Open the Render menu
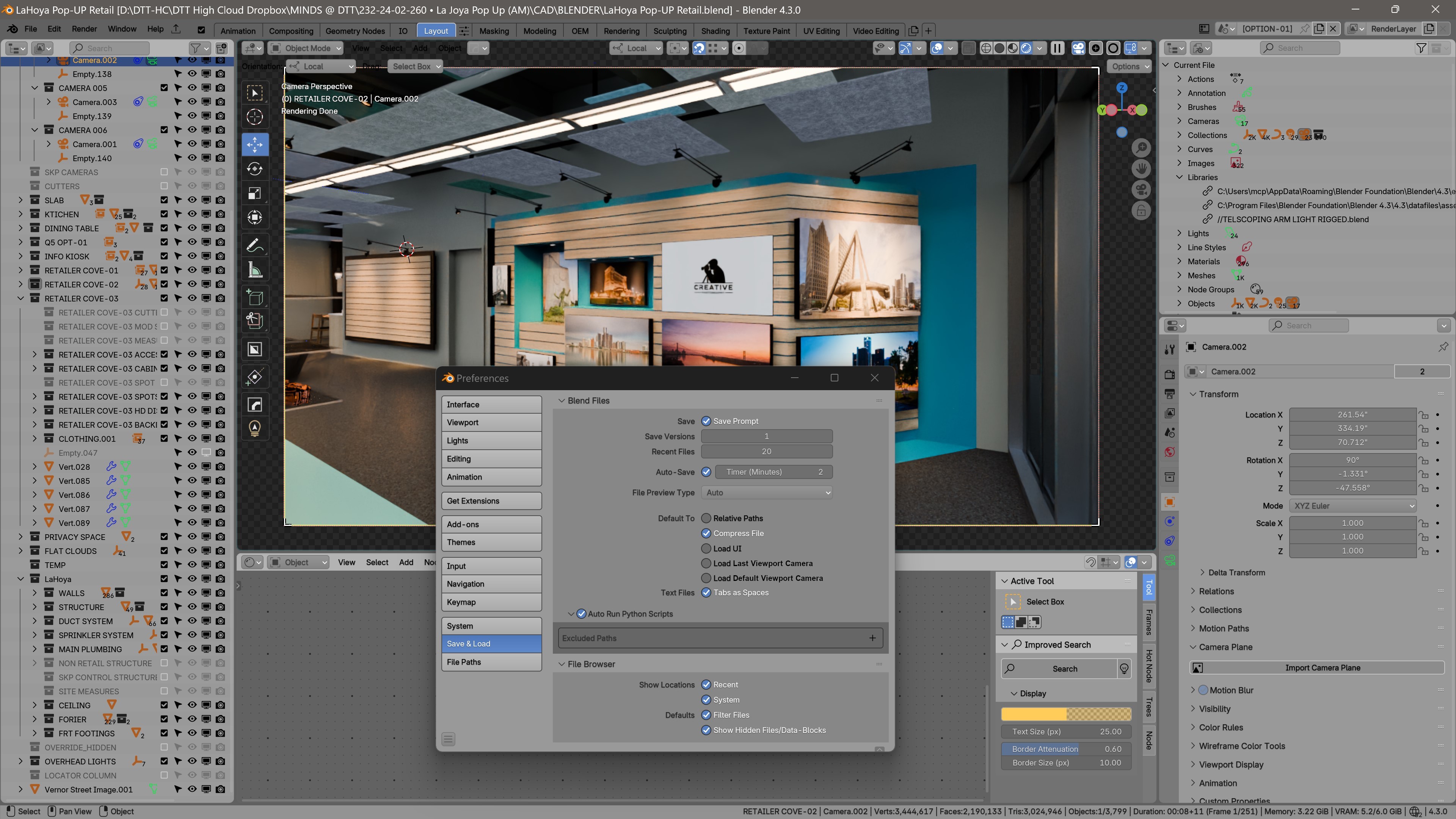Viewport: 1456px width, 819px height. [84, 29]
